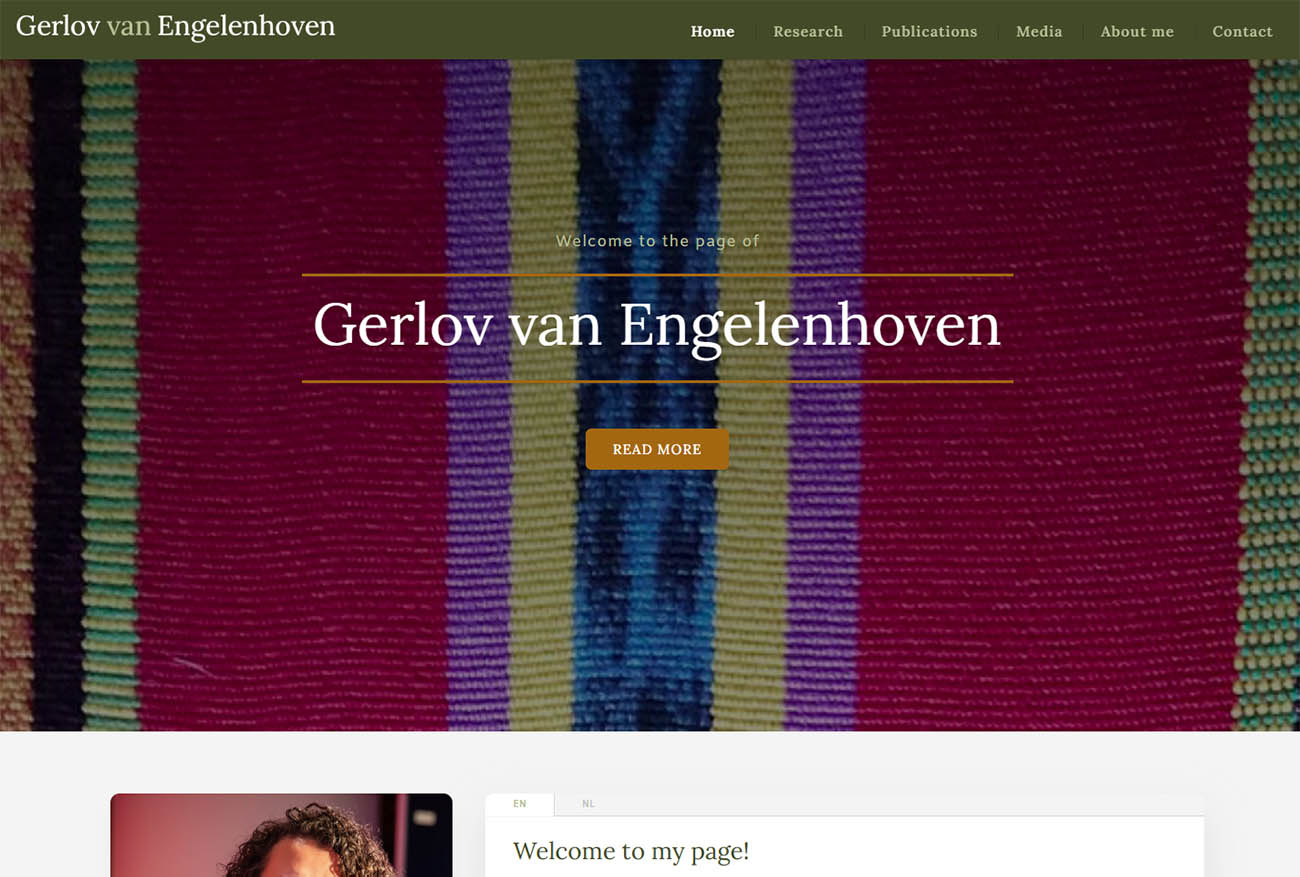Screen dimensions: 1300x877
Task: Click the 'Welcome to my page!' heading
Action: pos(631,851)
